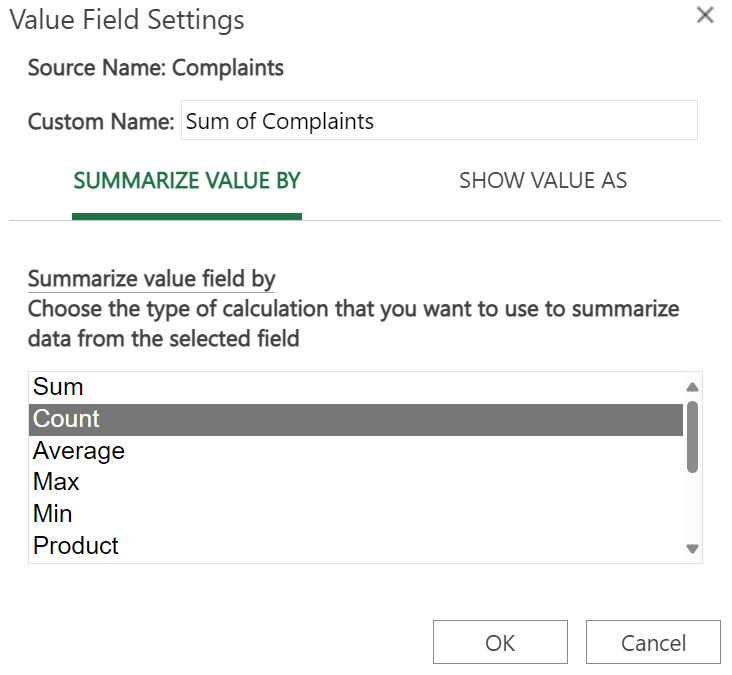Click the scroll down arrow in calculation list

tap(692, 548)
